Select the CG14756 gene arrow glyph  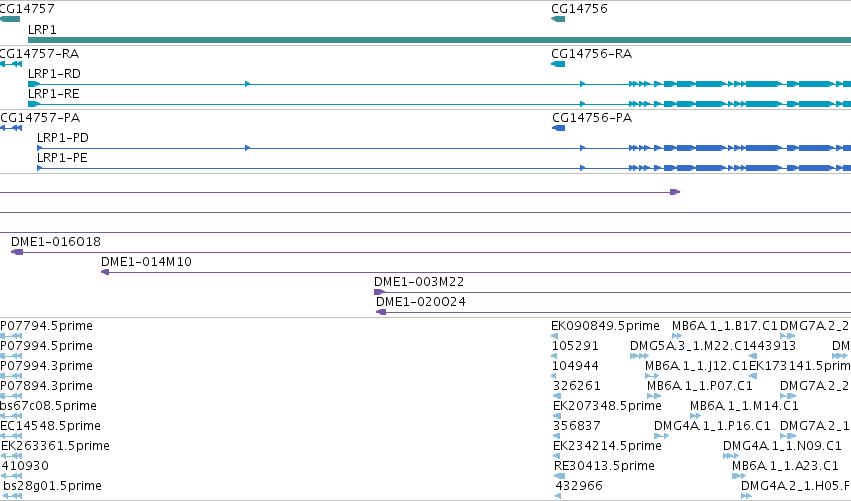558,19
